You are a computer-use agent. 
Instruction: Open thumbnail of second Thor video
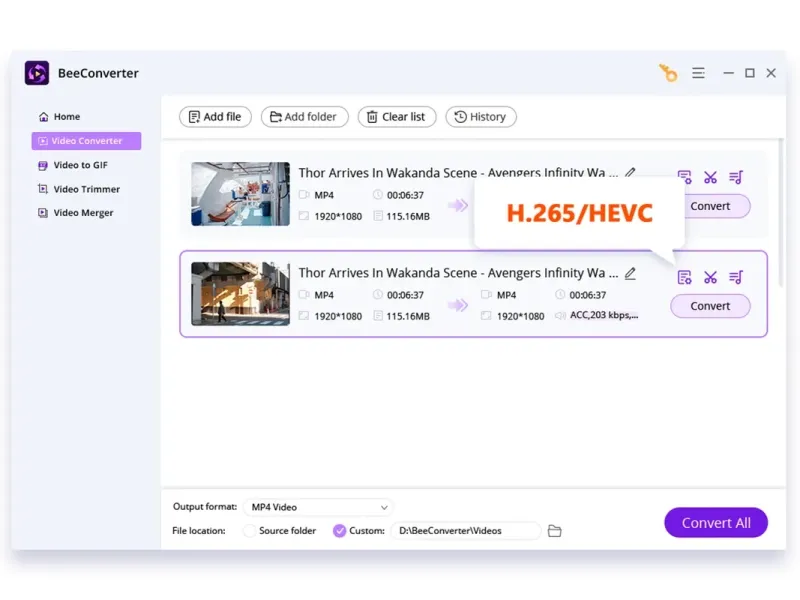240,294
